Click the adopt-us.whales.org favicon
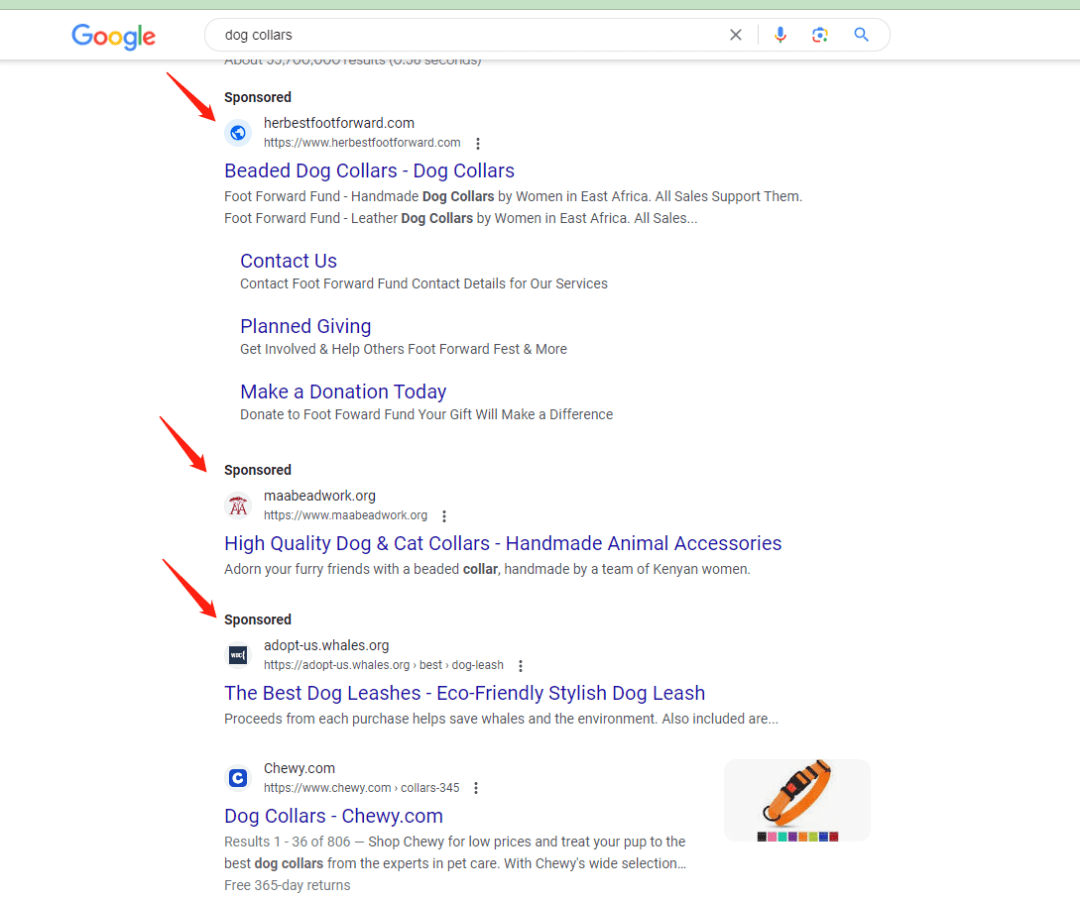Image resolution: width=1080 pixels, height=900 pixels. click(x=238, y=655)
